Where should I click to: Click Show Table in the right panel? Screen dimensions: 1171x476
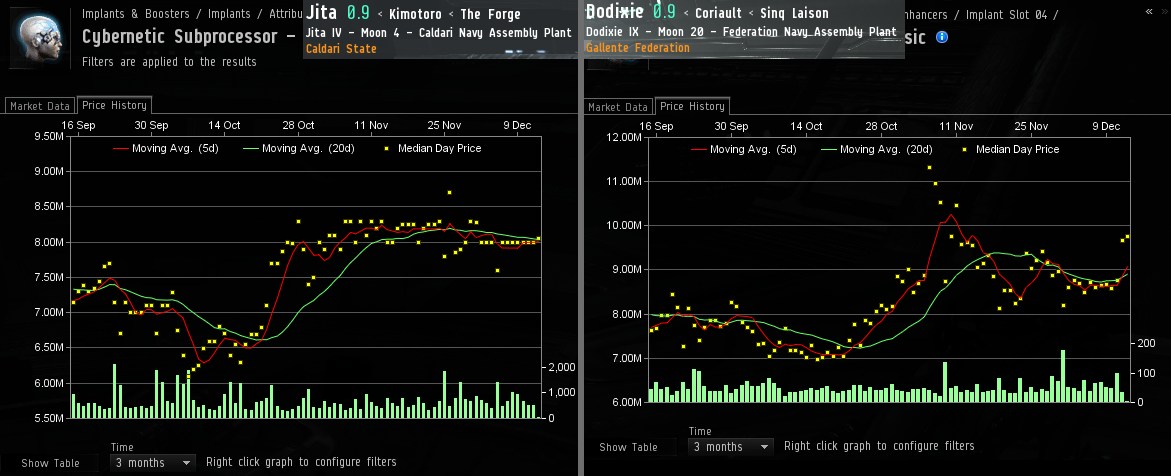628,447
